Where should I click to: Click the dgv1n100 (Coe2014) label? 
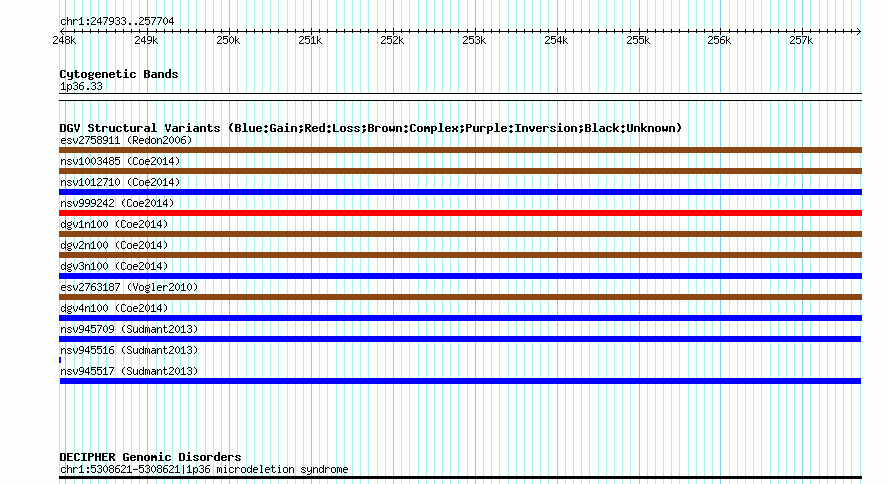pyautogui.click(x=114, y=224)
